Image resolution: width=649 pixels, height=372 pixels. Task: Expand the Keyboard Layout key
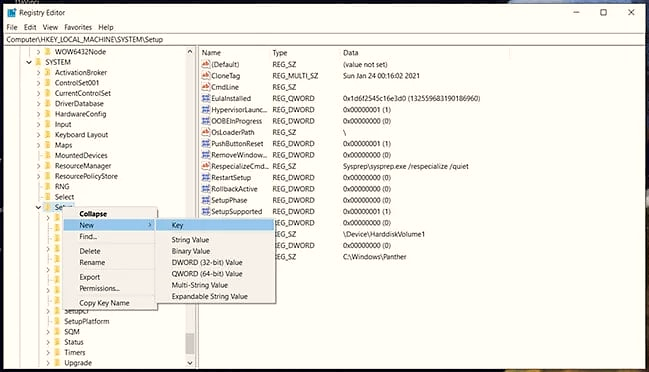pos(38,134)
